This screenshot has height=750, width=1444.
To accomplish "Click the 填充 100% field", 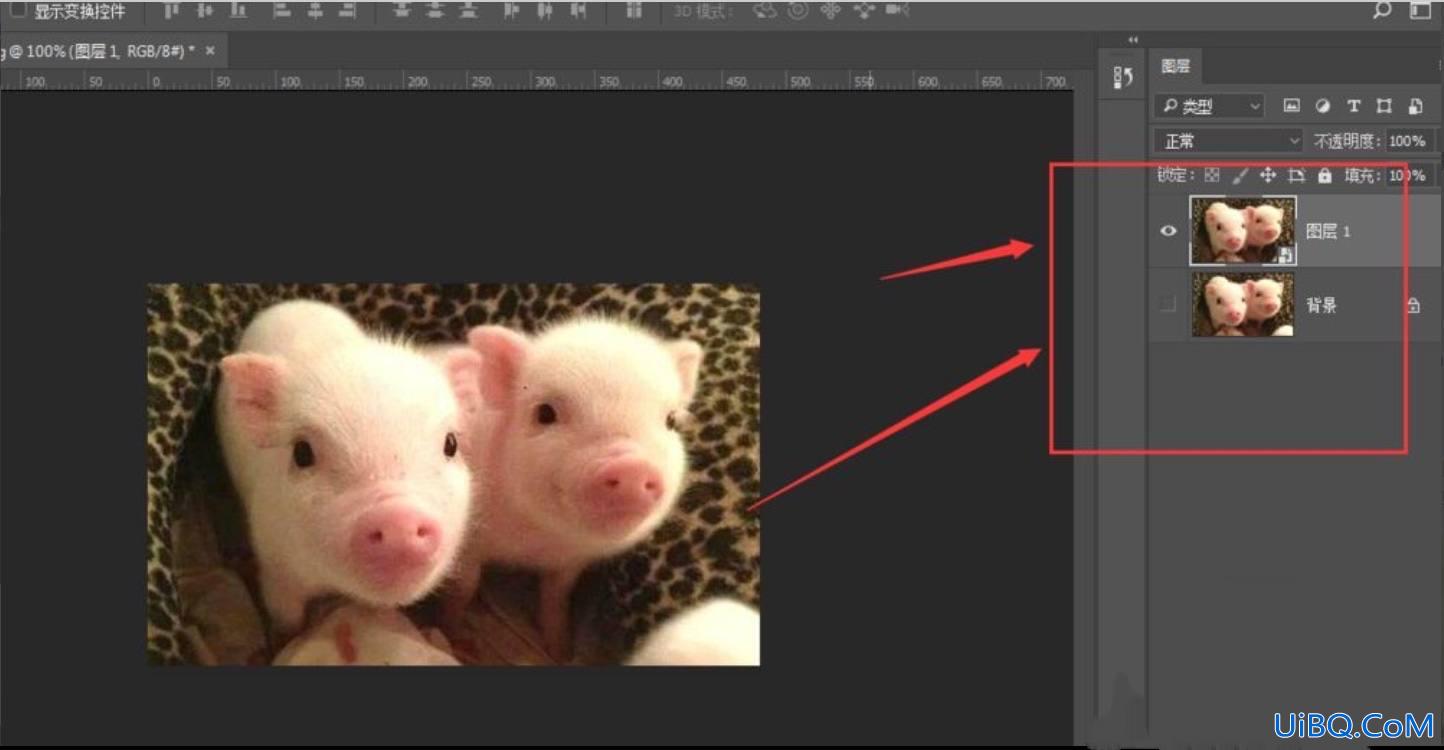I will point(1409,175).
